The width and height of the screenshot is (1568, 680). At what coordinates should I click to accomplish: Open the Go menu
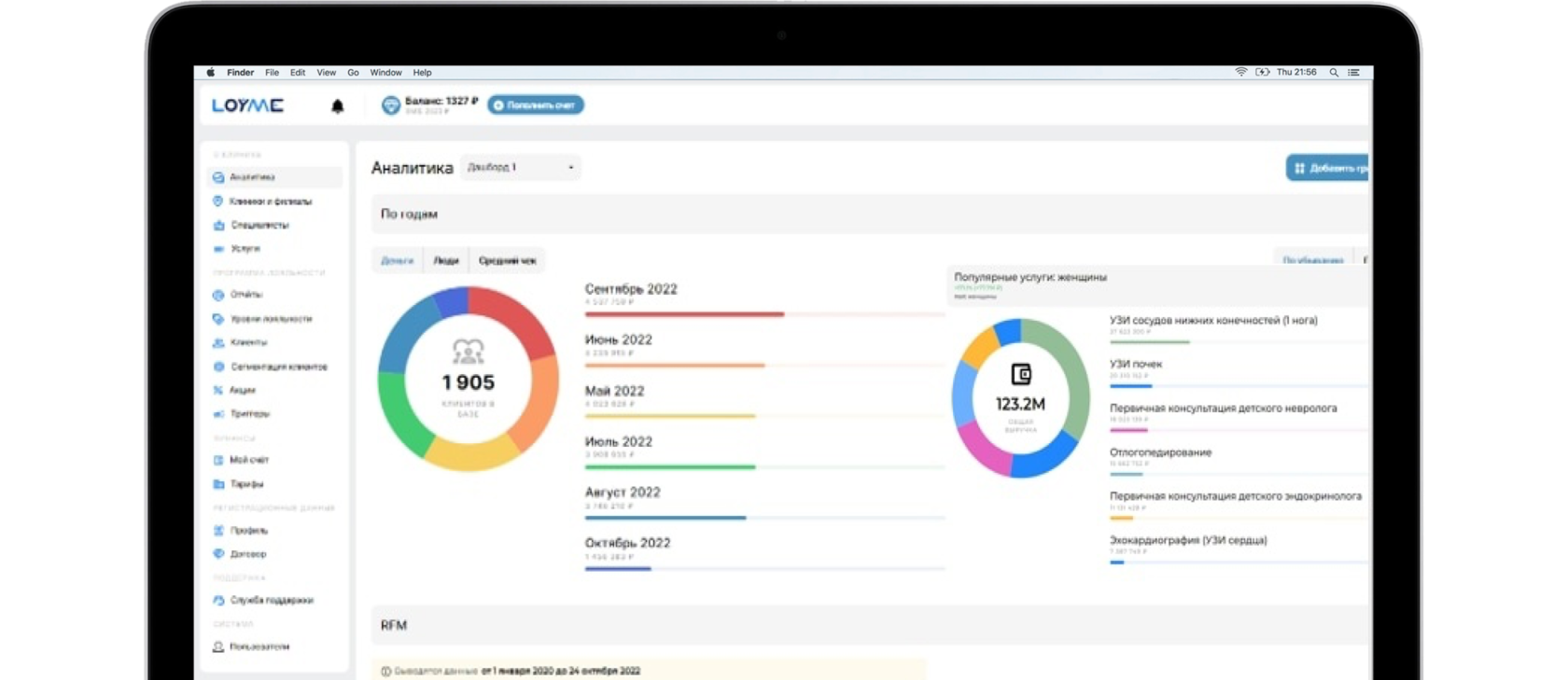(x=353, y=72)
